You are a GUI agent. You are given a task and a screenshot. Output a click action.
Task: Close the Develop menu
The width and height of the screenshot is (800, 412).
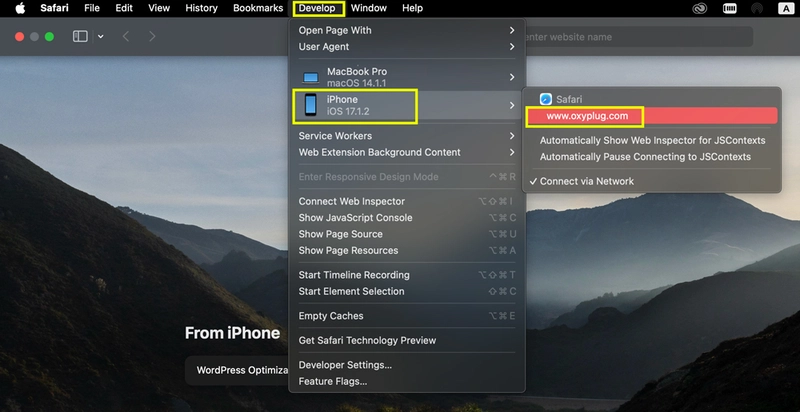(318, 8)
